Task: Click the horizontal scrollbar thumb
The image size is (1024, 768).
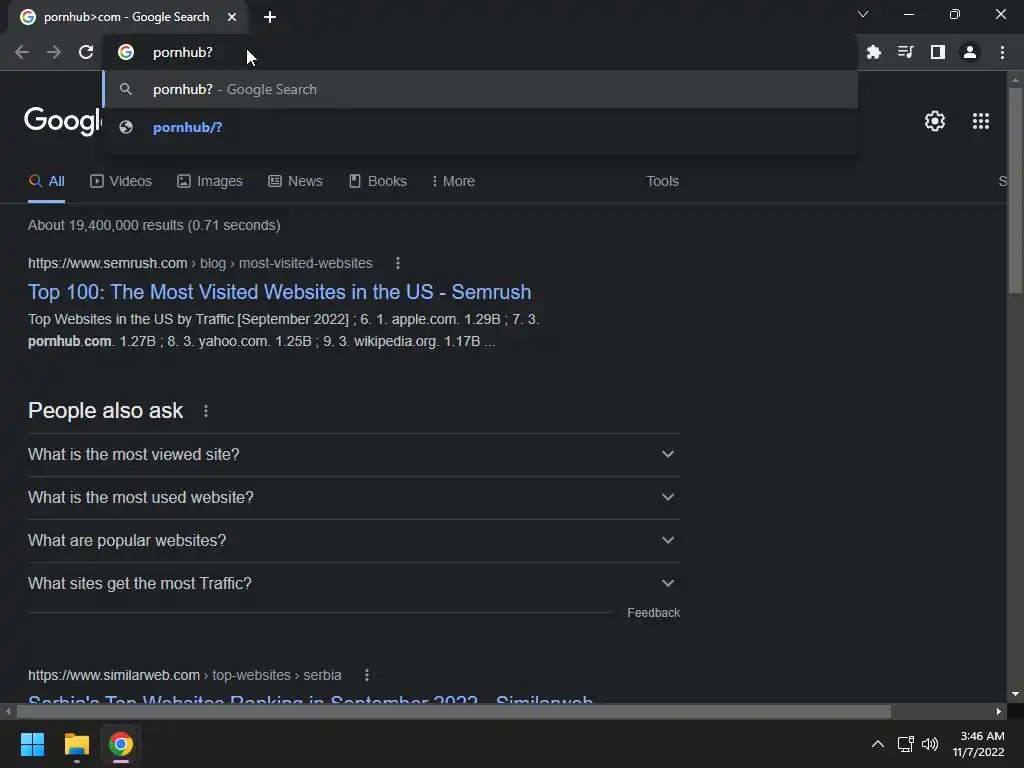Action: pos(453,712)
